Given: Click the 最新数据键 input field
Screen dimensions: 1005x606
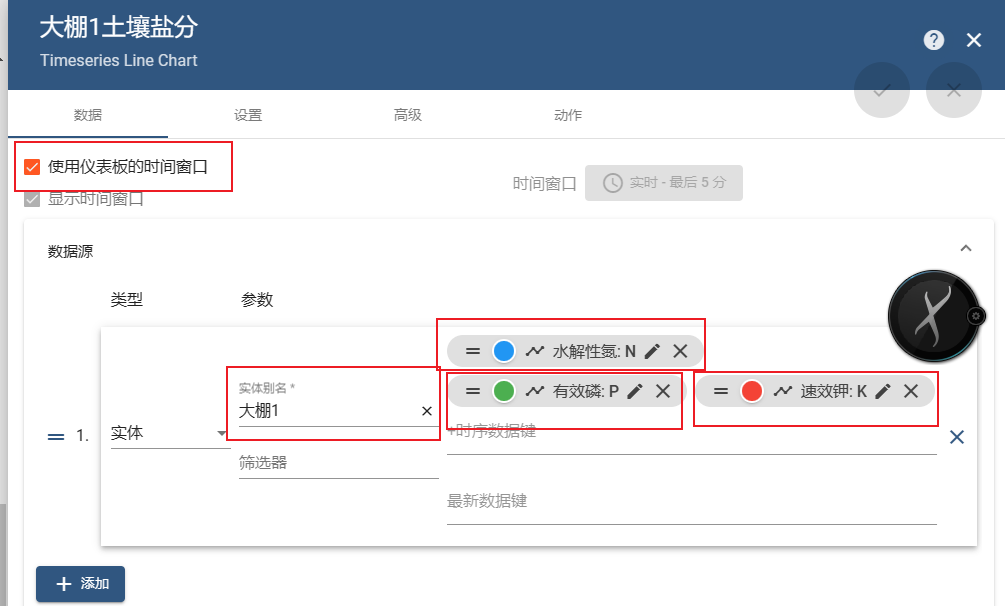Looking at the screenshot, I should (x=692, y=501).
